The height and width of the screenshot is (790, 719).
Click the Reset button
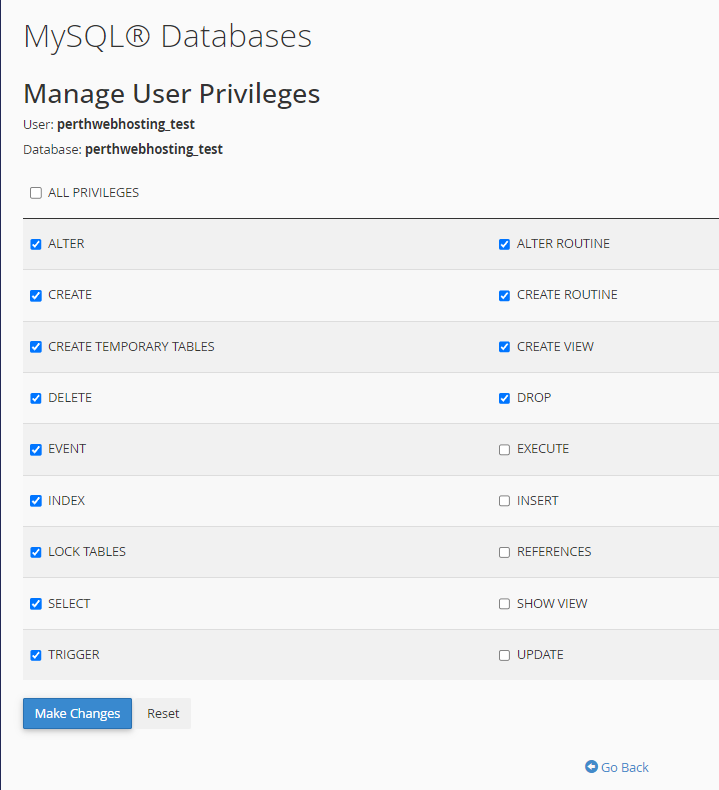click(x=163, y=713)
